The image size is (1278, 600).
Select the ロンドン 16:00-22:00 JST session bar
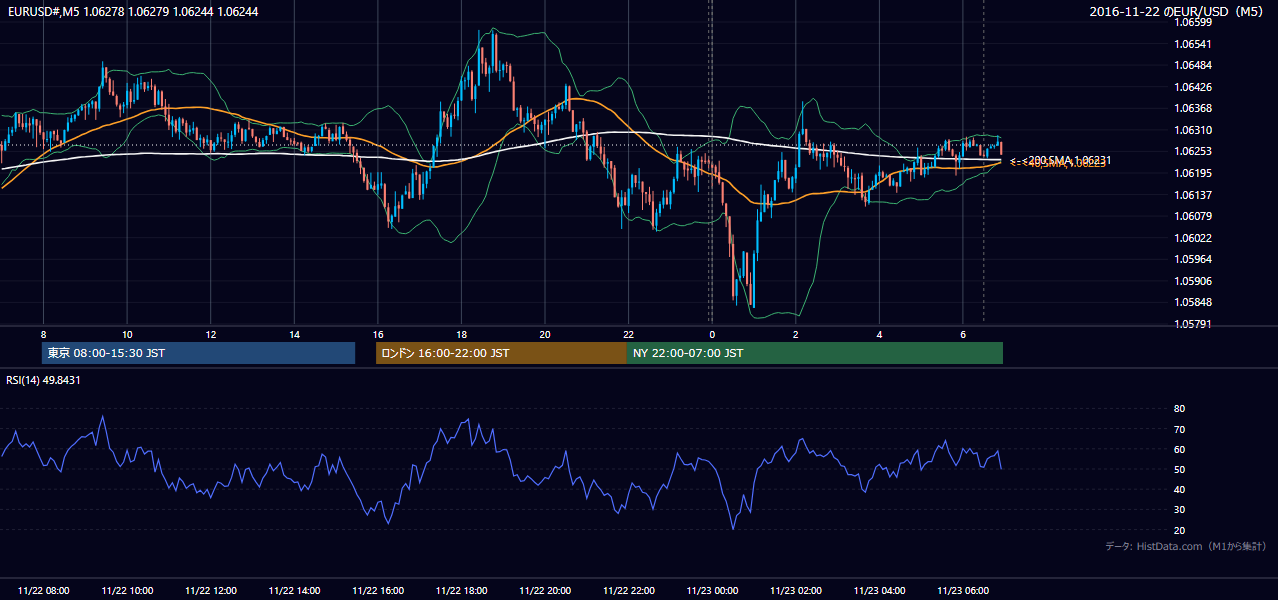tap(501, 353)
